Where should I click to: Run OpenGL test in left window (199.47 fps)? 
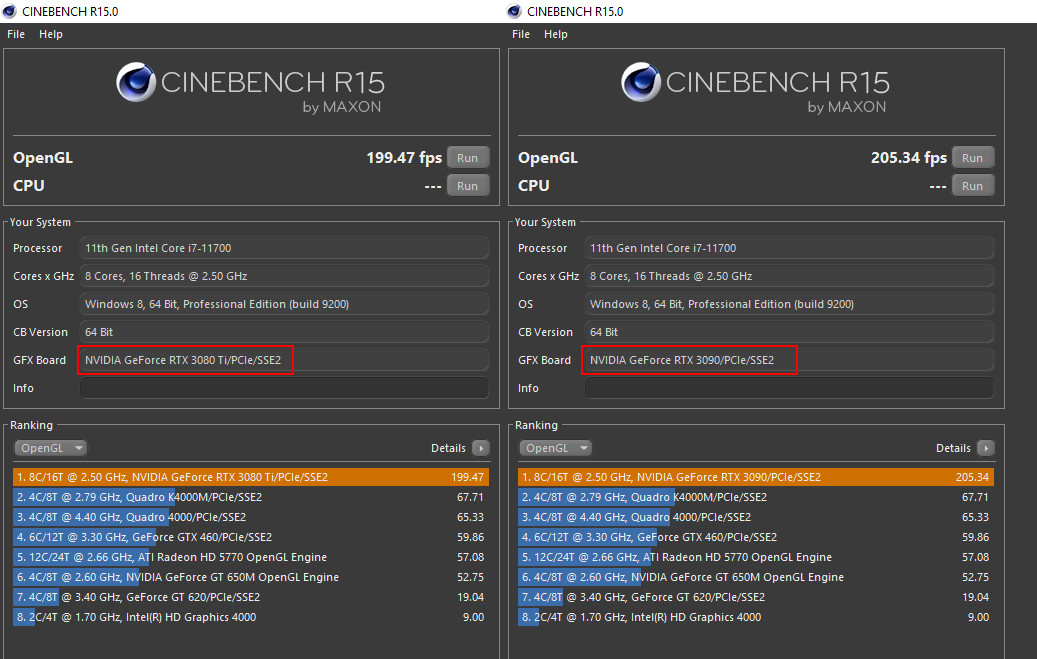(x=468, y=158)
